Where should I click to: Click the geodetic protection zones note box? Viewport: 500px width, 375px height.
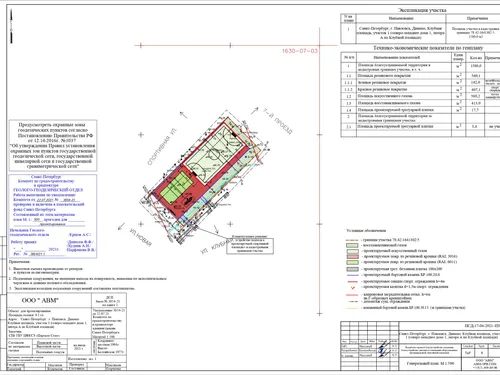(53, 145)
